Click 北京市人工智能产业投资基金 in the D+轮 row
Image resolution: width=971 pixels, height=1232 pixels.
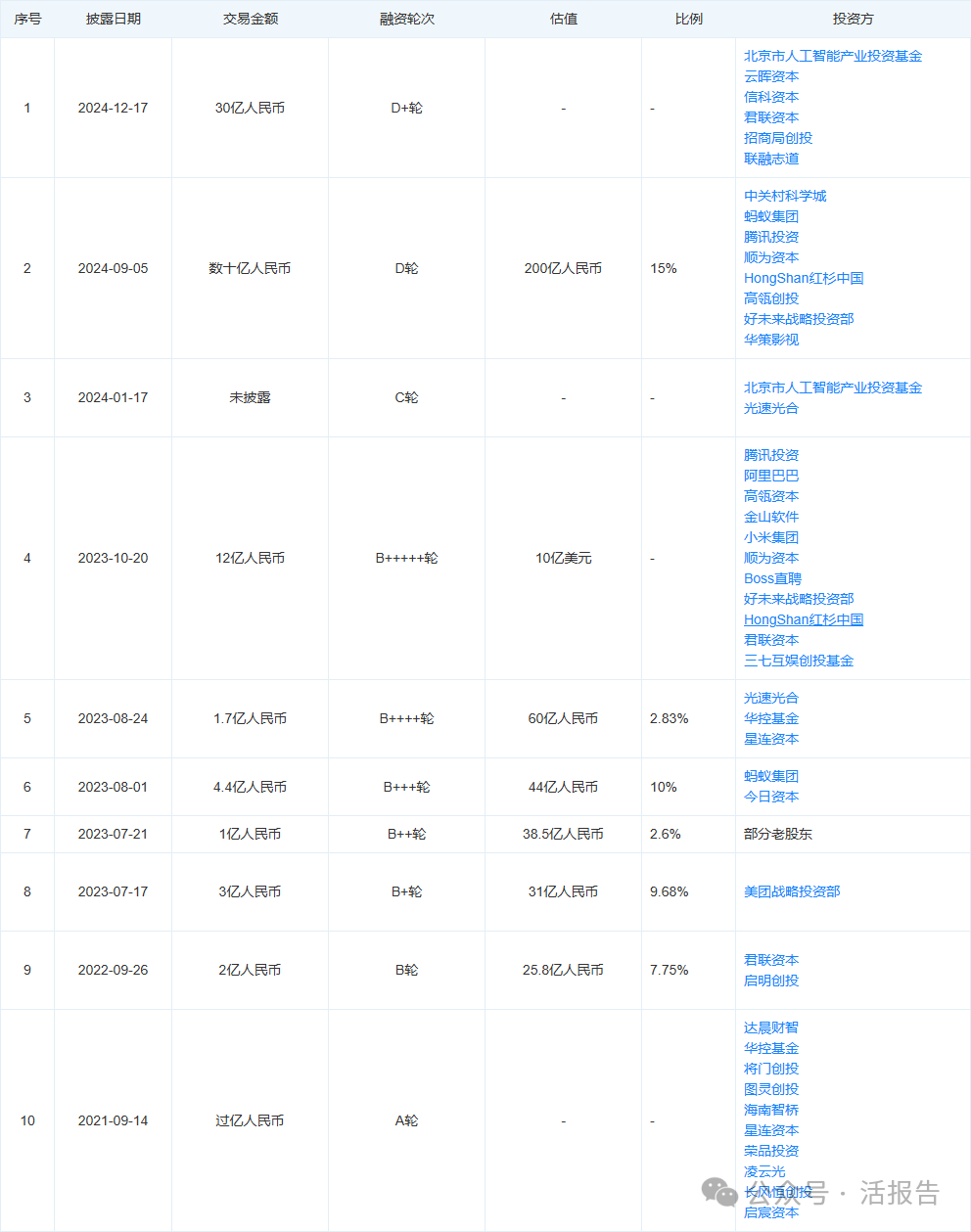[x=833, y=56]
